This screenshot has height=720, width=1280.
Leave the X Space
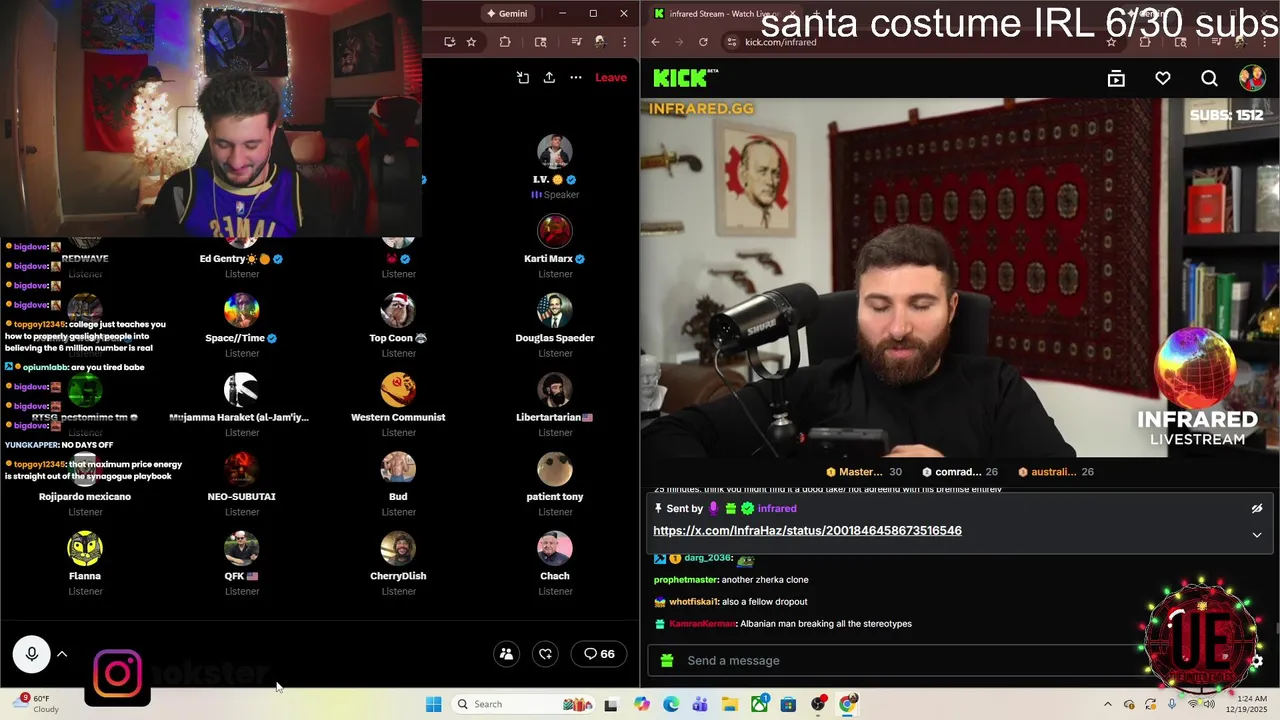[x=611, y=77]
